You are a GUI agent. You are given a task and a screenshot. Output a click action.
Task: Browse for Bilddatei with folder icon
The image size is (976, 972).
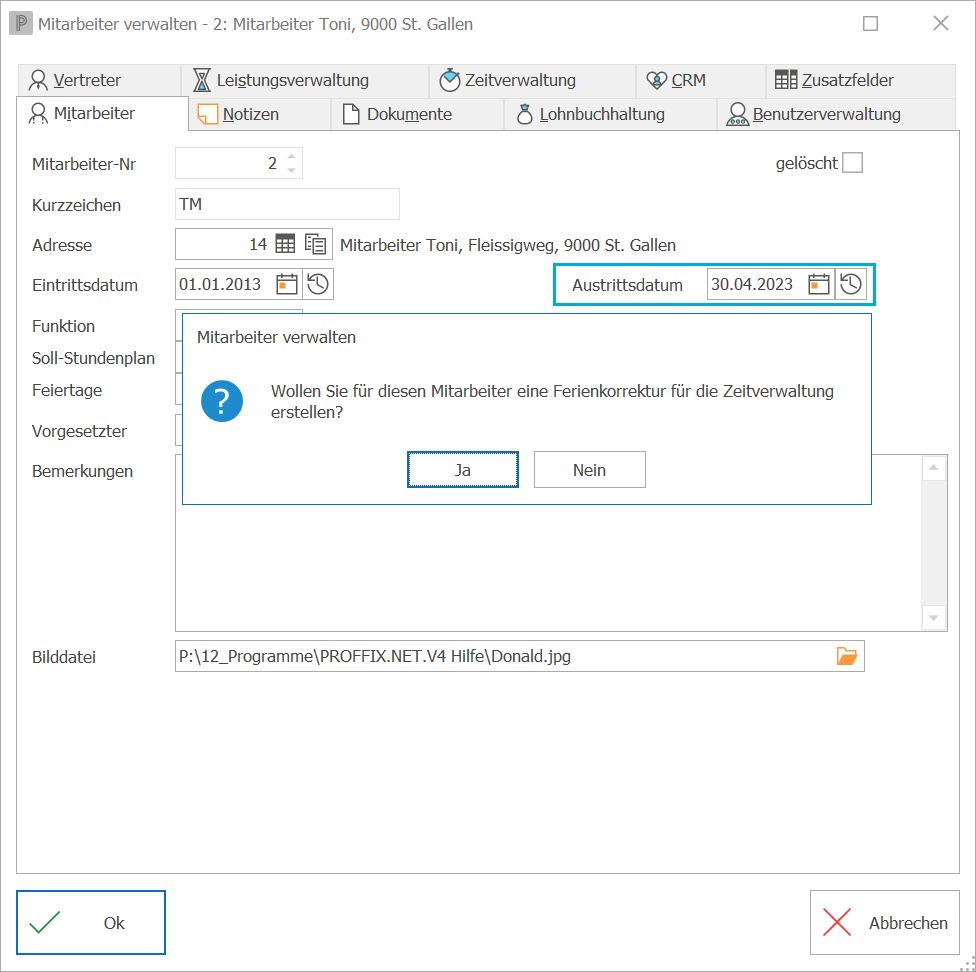tap(847, 656)
